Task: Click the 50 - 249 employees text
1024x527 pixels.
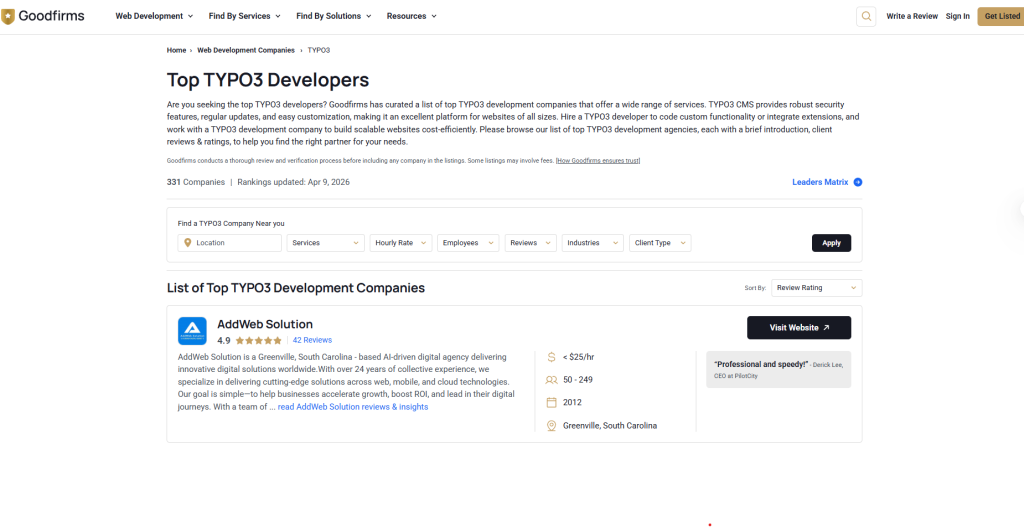Action: pos(578,379)
